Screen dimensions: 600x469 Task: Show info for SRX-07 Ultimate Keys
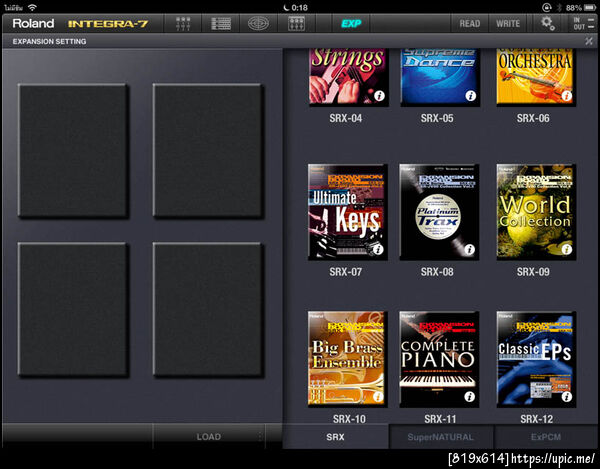(378, 250)
